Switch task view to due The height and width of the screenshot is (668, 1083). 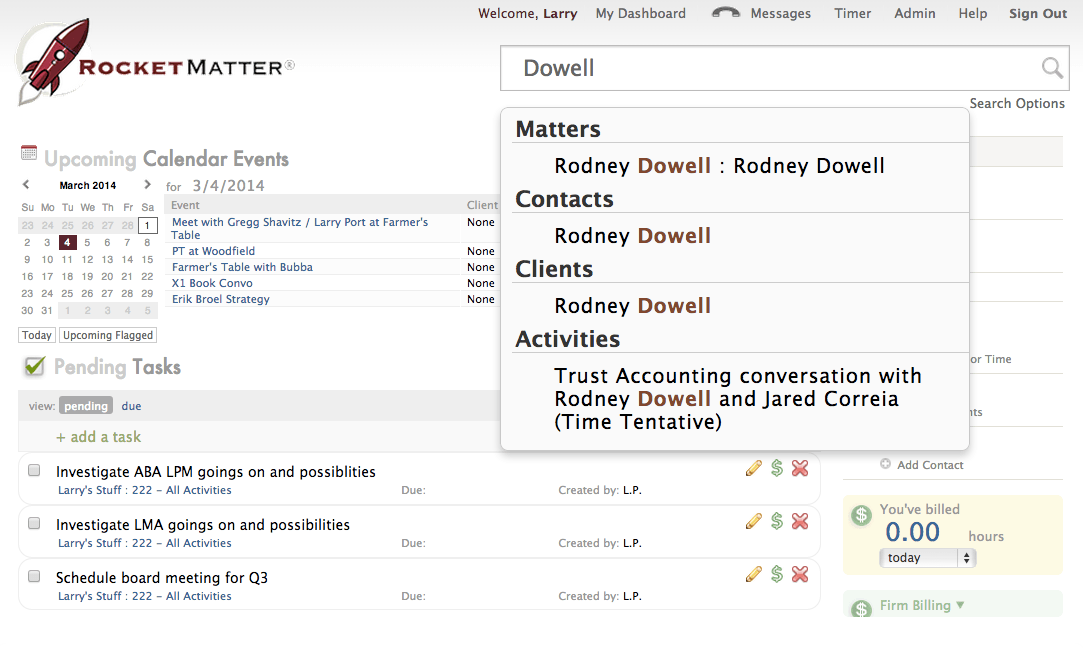(x=131, y=406)
